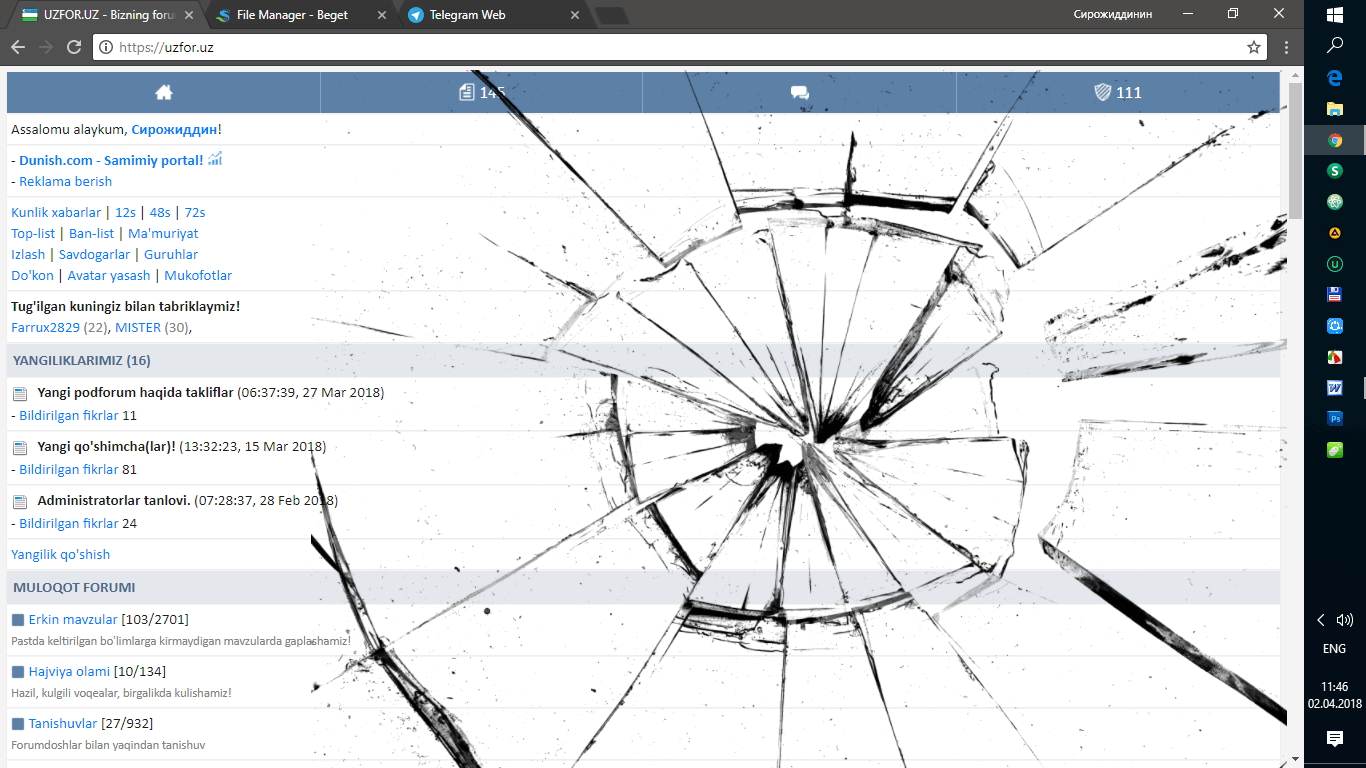Switch to the File Manager - Beget tab

pyautogui.click(x=292, y=15)
